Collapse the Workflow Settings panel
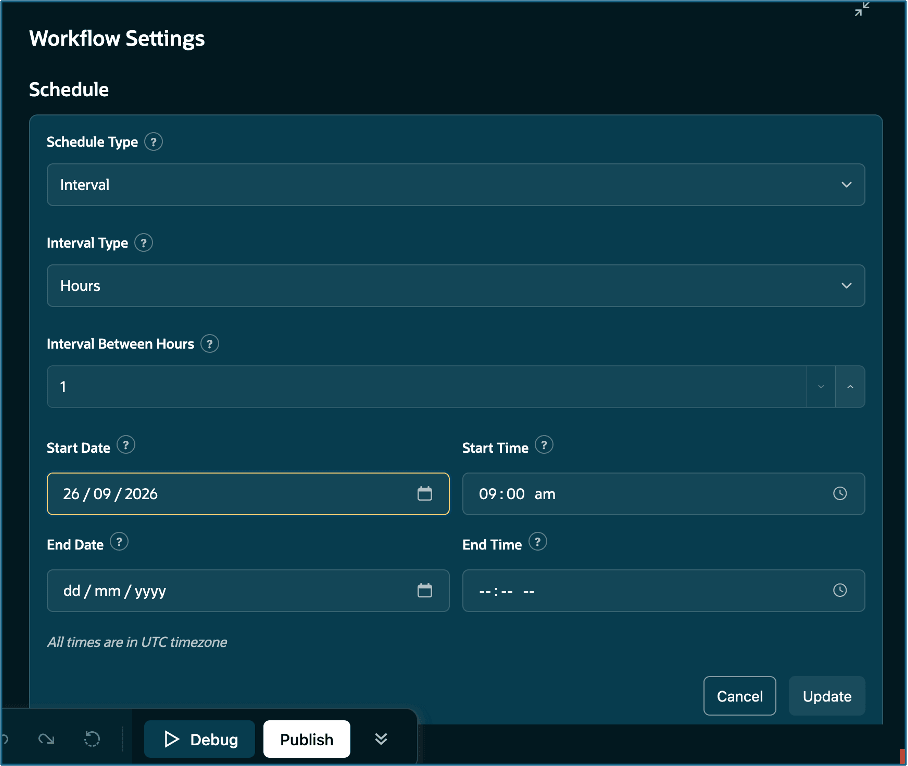Image resolution: width=908 pixels, height=766 pixels. [862, 9]
